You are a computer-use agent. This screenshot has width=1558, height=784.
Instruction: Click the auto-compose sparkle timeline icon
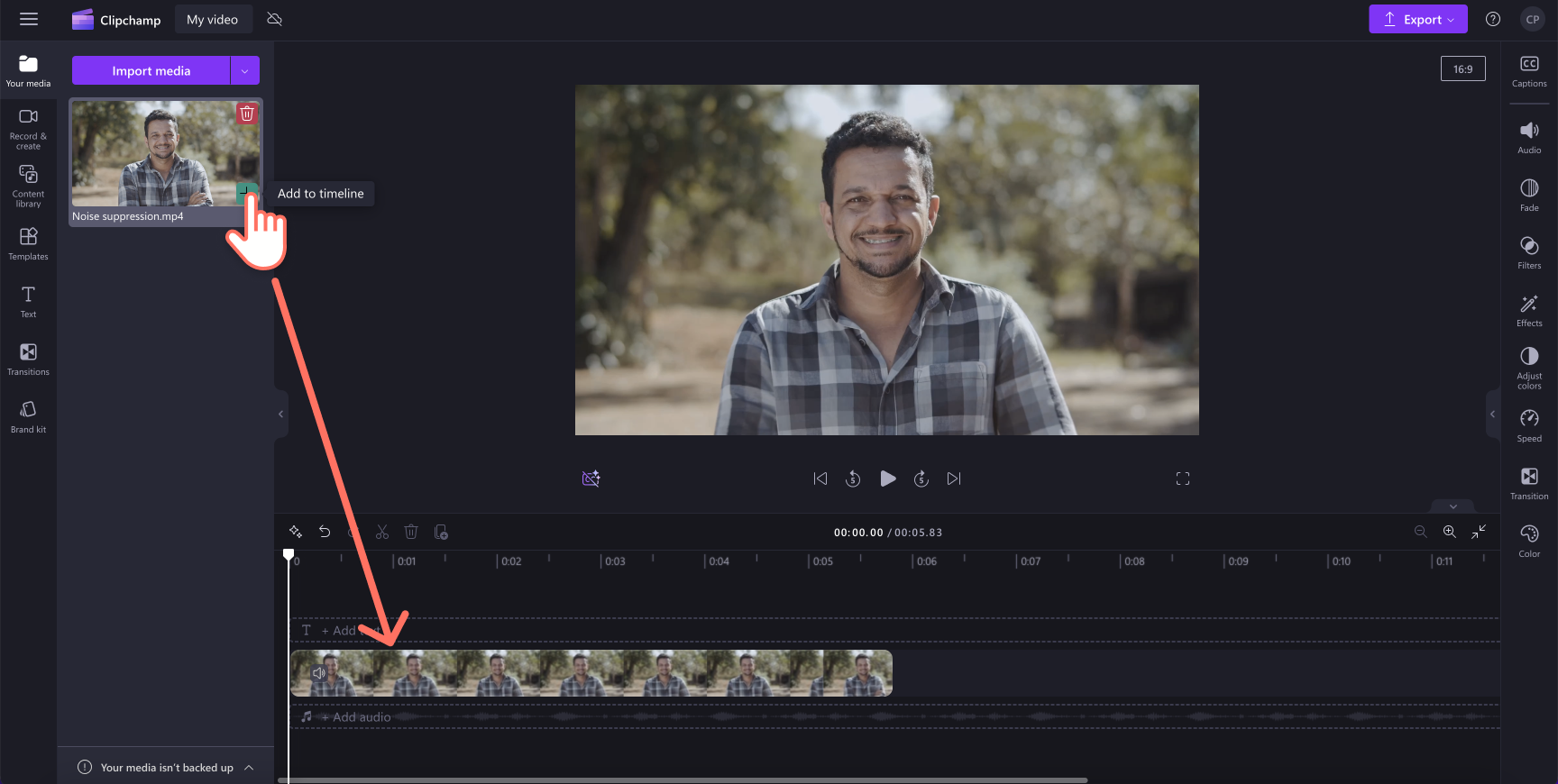point(296,532)
